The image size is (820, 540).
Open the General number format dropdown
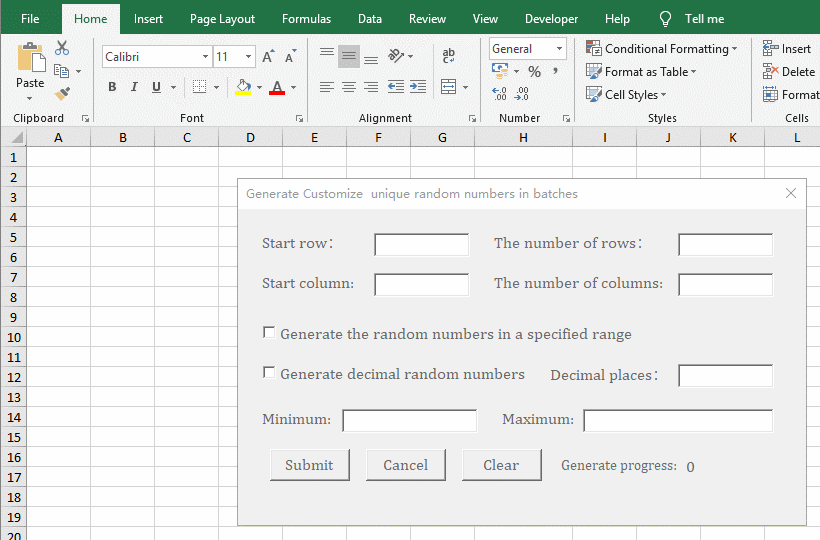point(559,49)
